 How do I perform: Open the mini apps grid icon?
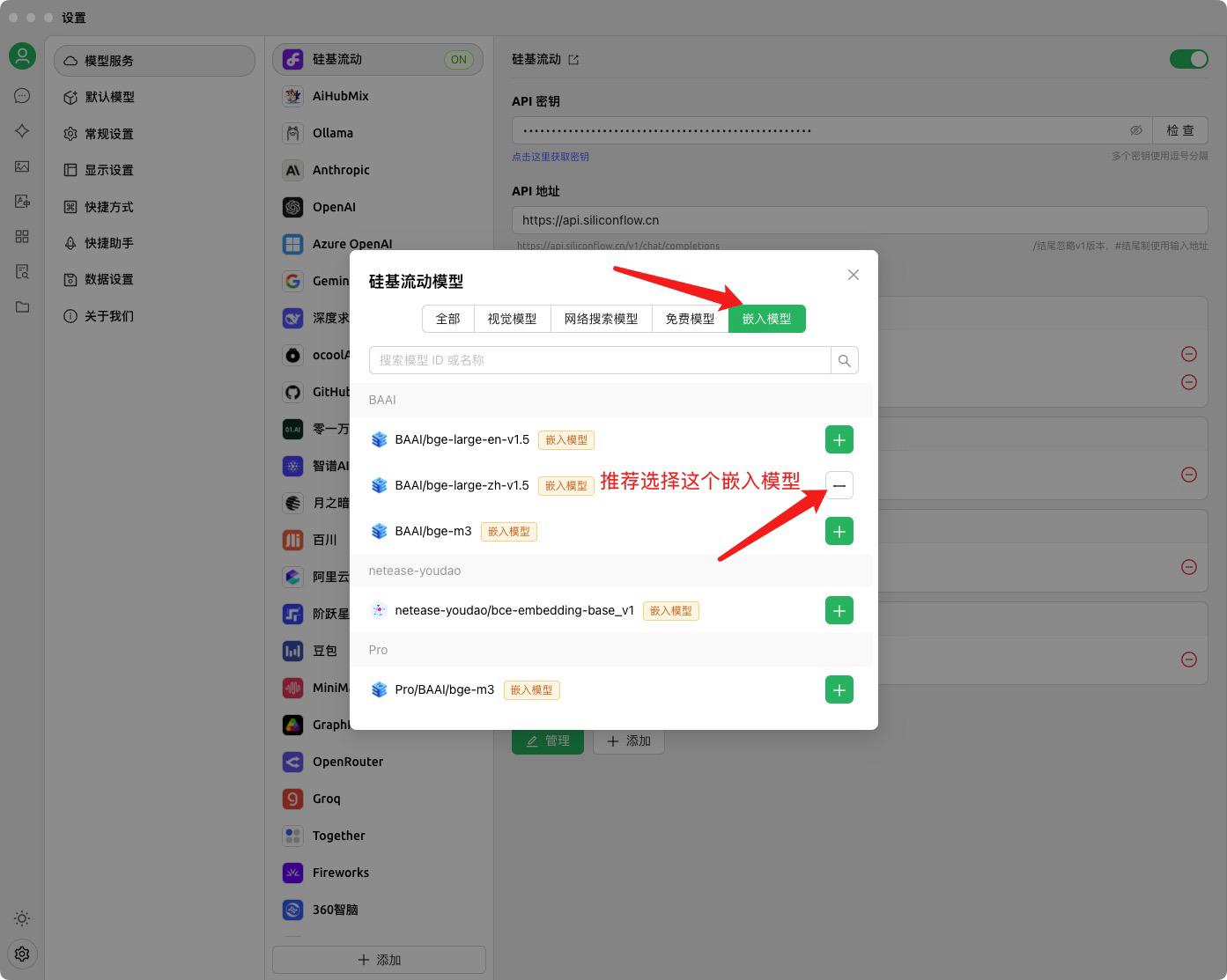click(x=22, y=237)
